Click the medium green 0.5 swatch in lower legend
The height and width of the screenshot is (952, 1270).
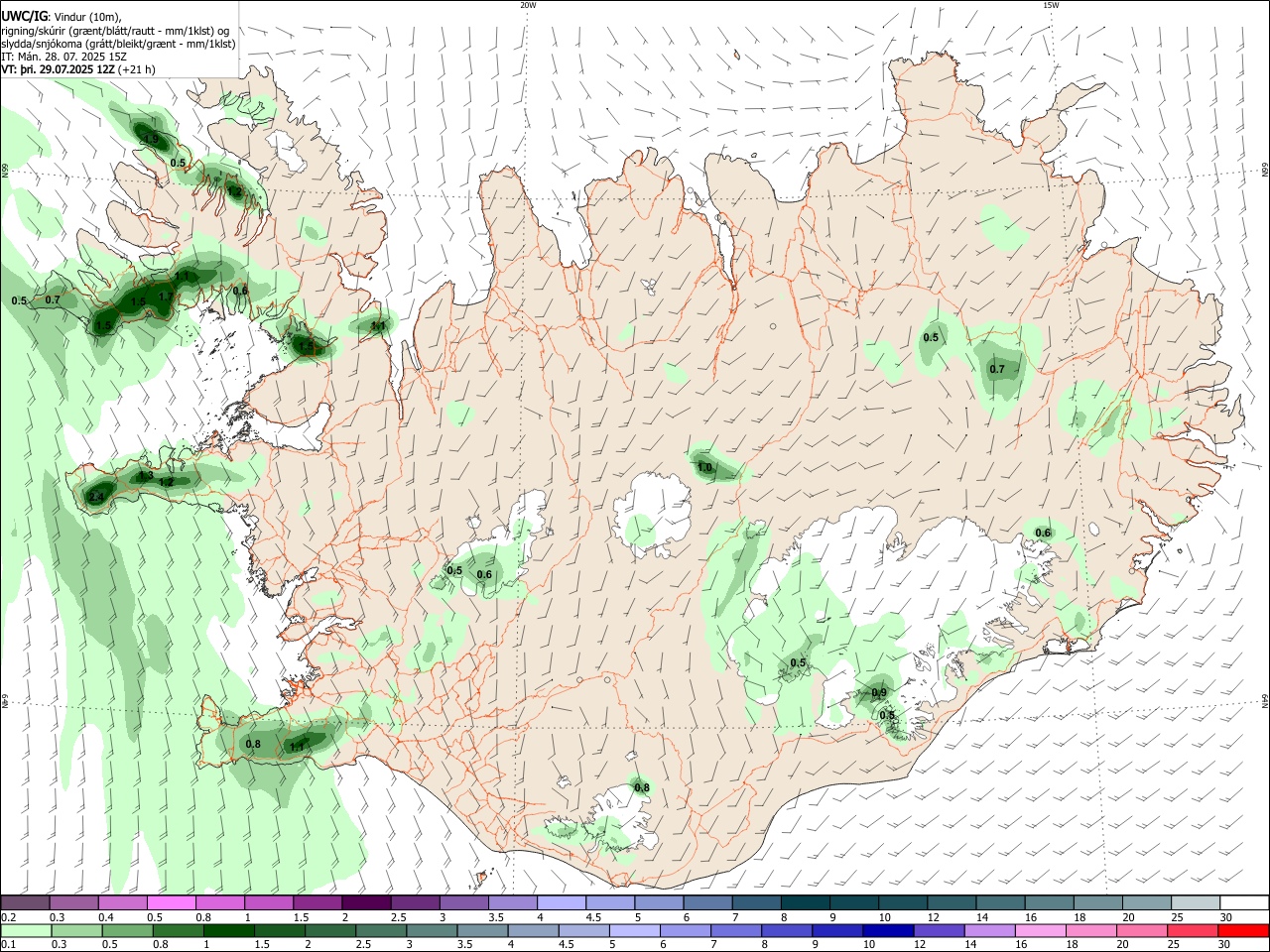(x=127, y=930)
